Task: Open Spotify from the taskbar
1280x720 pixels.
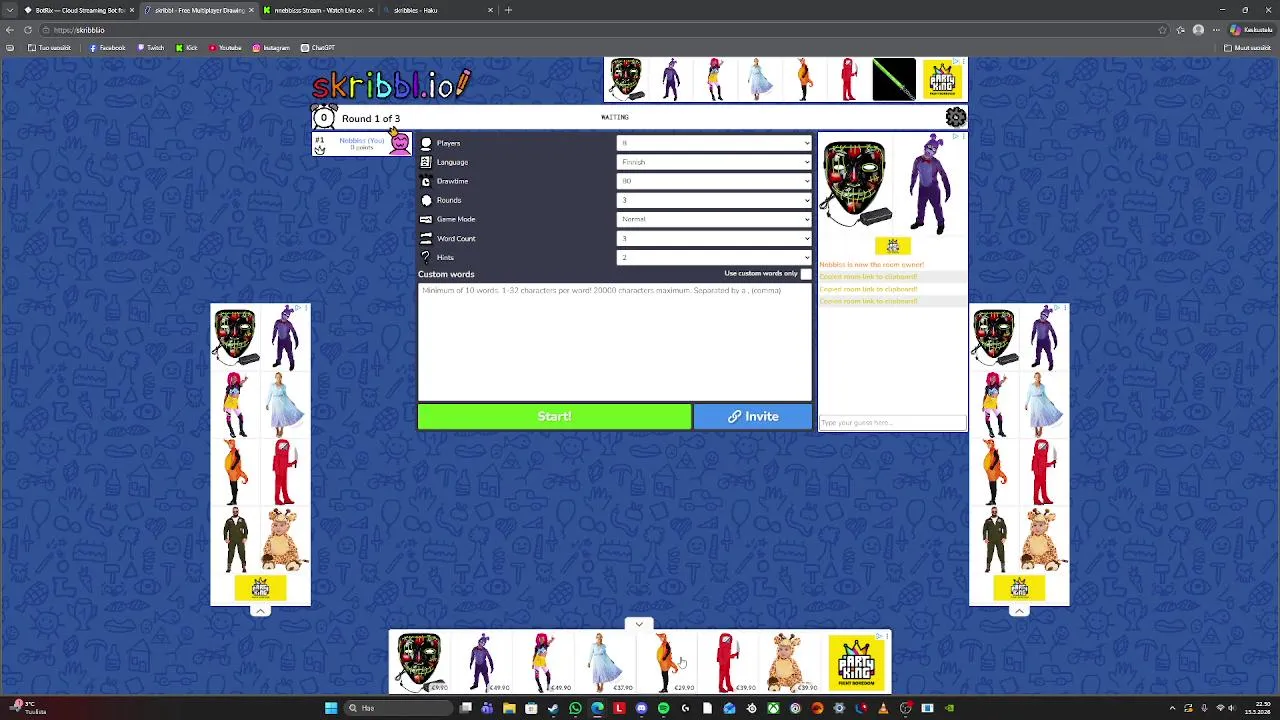Action: (663, 708)
